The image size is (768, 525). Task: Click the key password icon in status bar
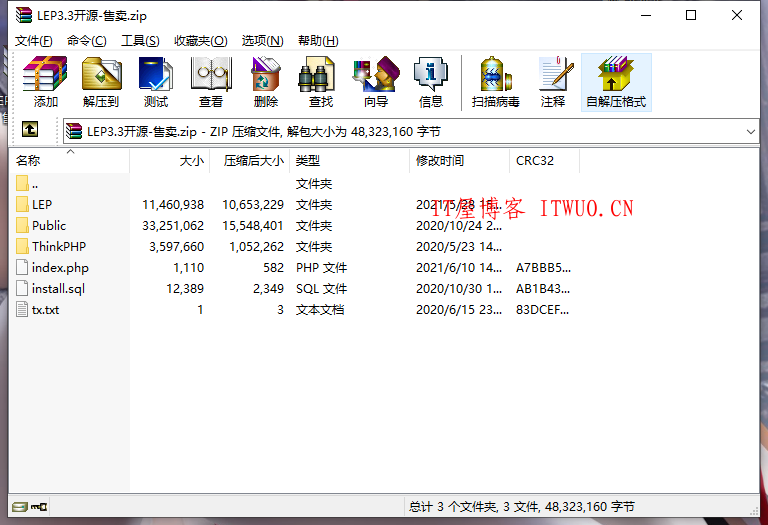tap(39, 507)
